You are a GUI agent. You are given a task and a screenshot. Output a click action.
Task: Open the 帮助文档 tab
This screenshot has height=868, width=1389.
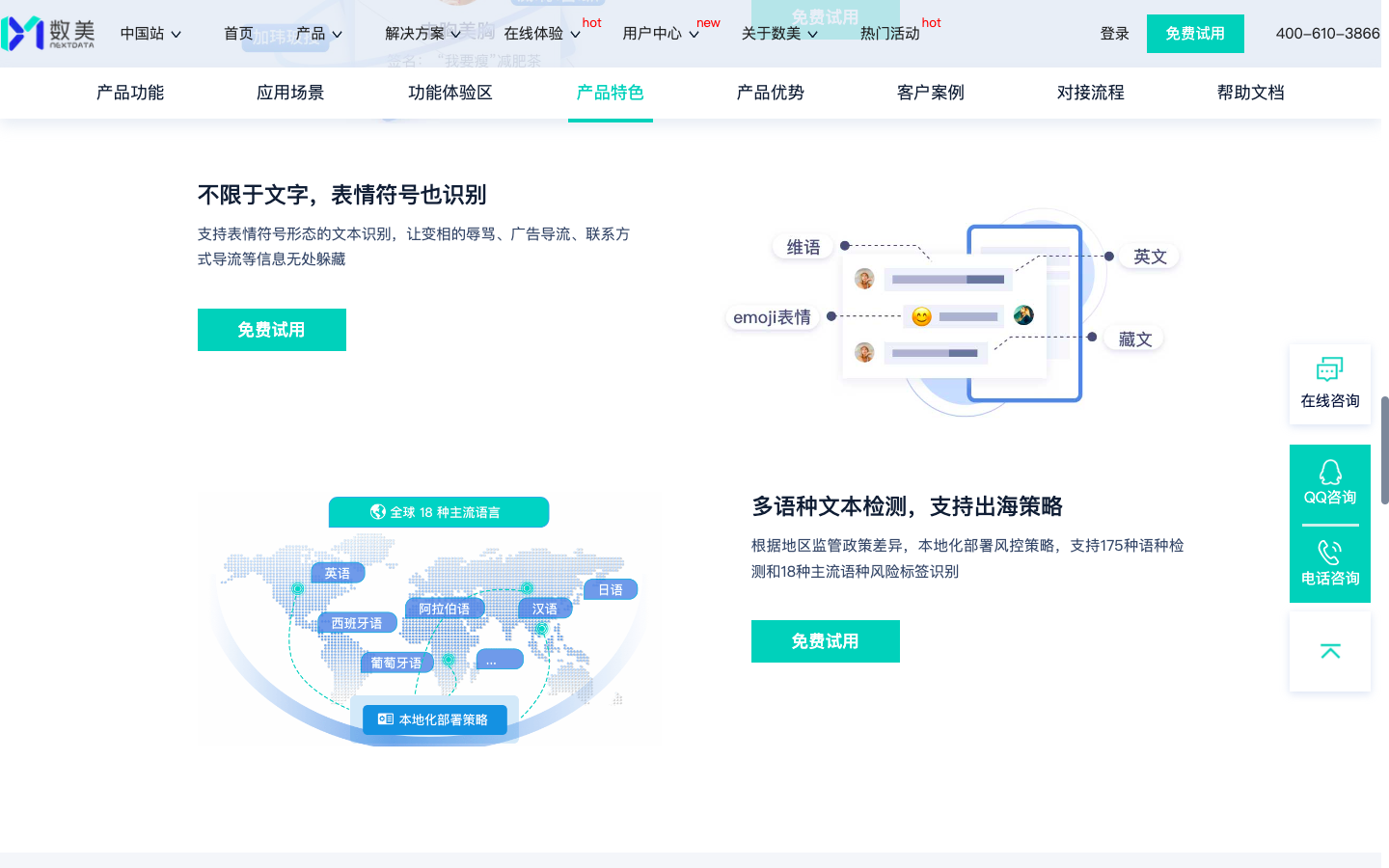pos(1251,93)
